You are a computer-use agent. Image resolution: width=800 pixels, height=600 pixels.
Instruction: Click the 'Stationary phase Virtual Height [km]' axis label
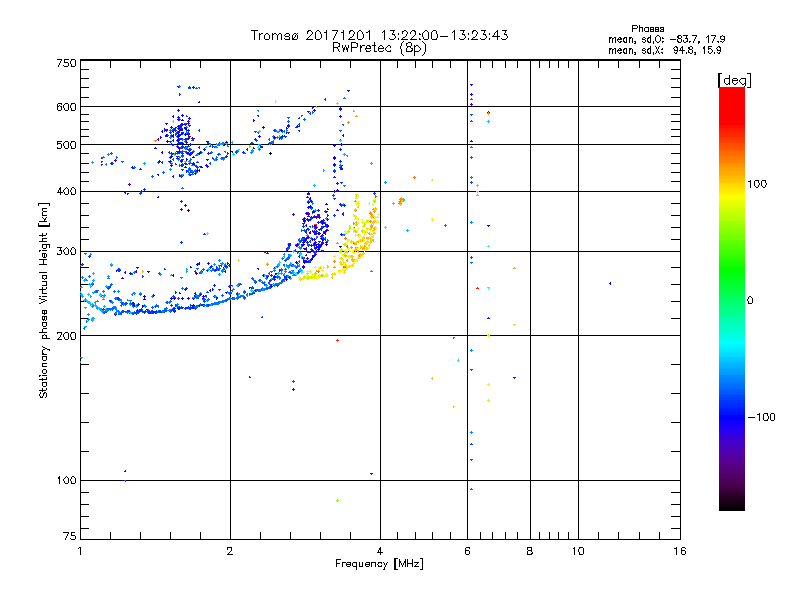[44, 300]
